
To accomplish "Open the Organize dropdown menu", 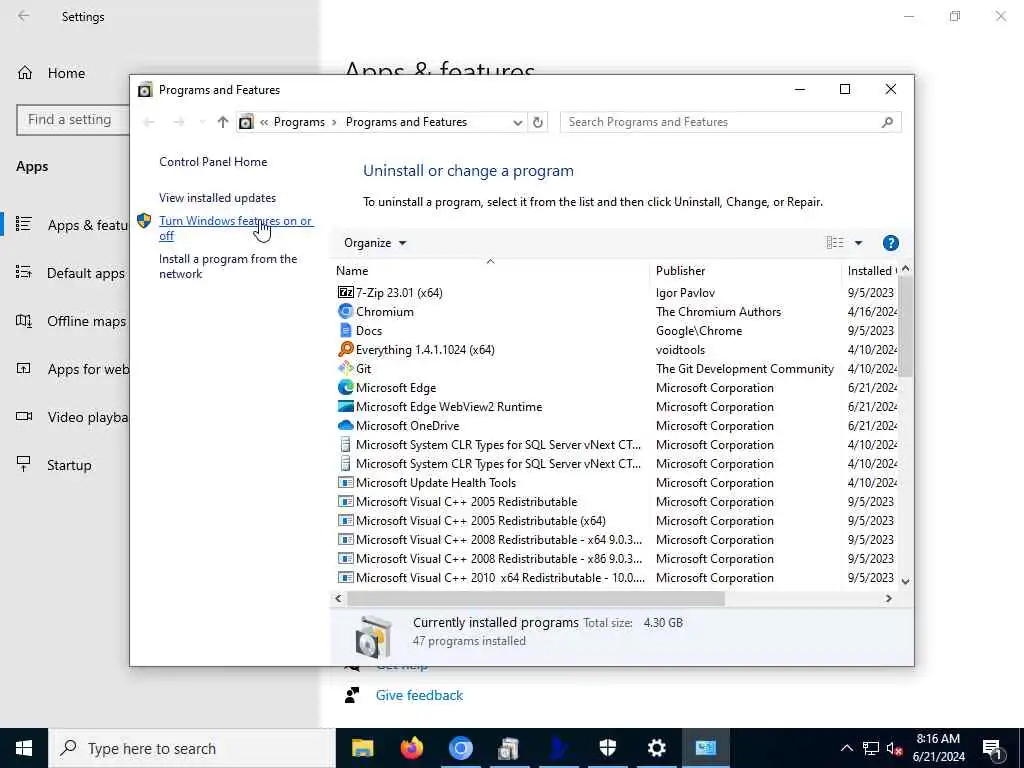I will tap(375, 243).
